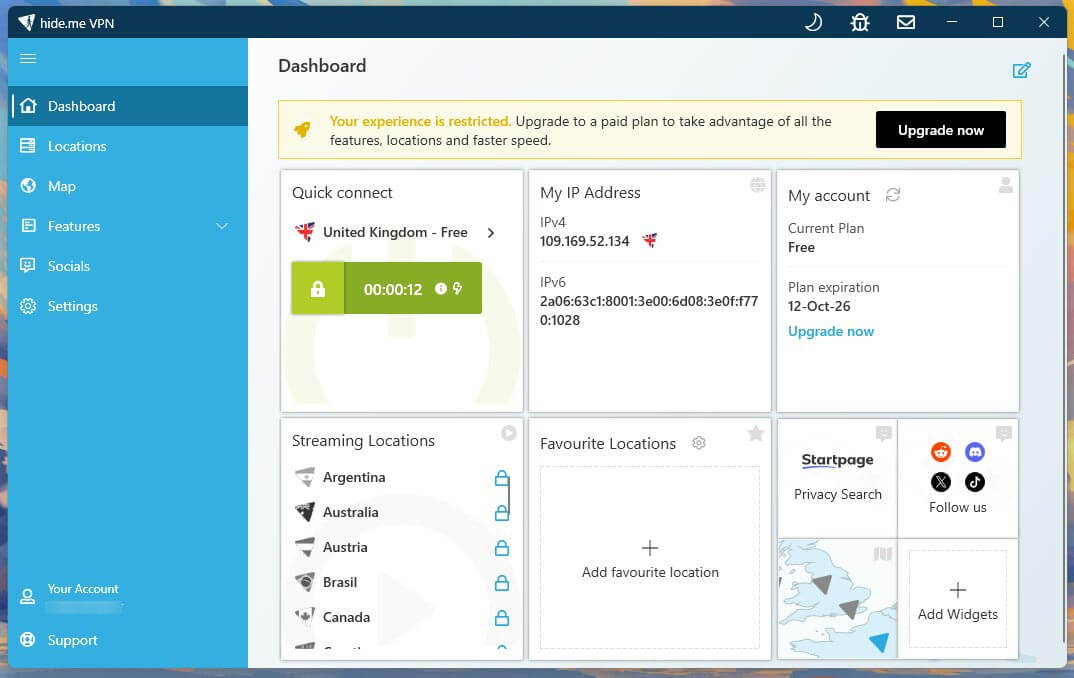The image size is (1074, 678).
Task: Click star icon on Favourite Locations card
Action: (755, 433)
